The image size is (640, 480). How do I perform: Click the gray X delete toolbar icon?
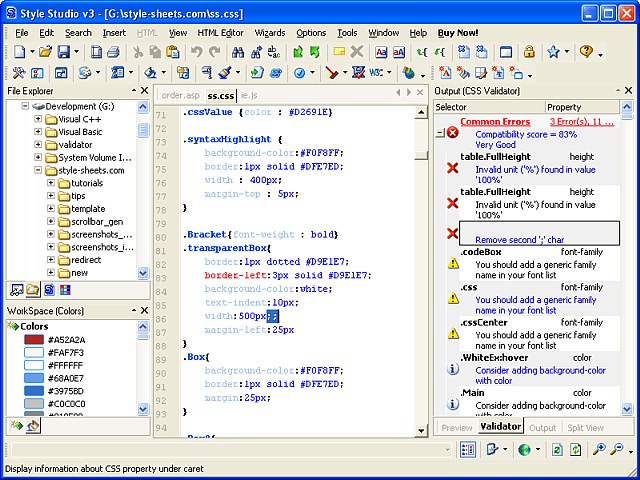[357, 52]
